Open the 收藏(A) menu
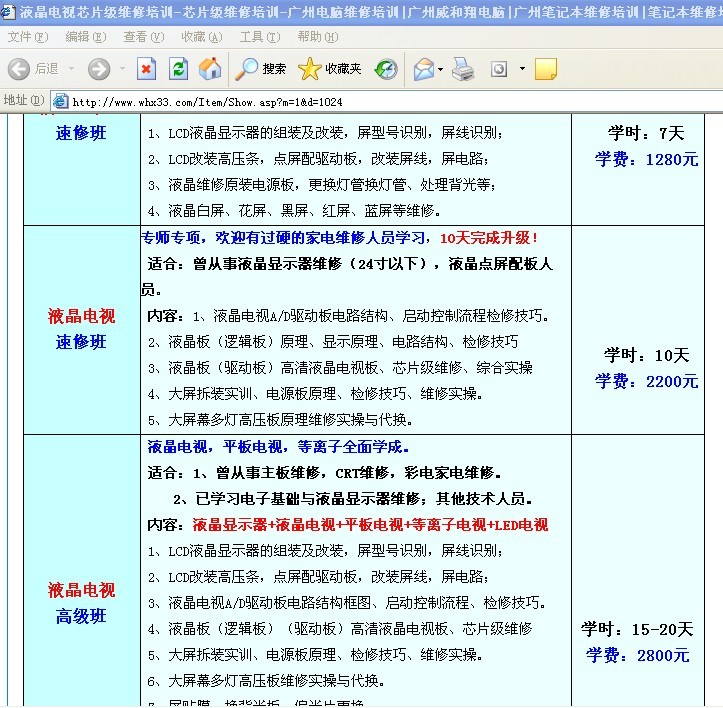Image resolution: width=723 pixels, height=708 pixels. (x=202, y=37)
